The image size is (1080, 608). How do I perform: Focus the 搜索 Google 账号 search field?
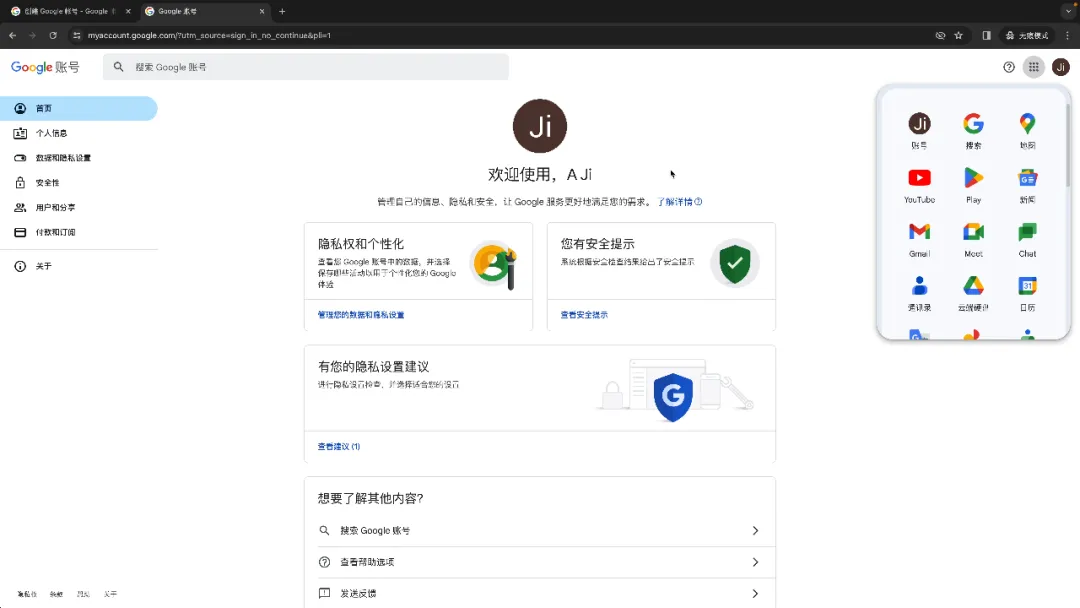306,67
